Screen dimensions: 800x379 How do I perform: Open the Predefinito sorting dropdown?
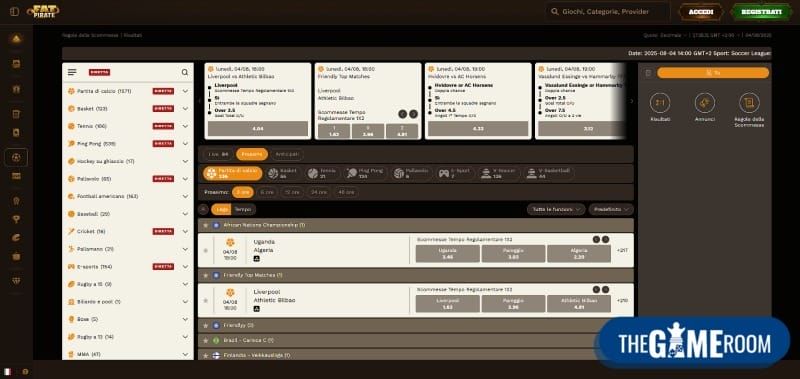click(x=611, y=209)
